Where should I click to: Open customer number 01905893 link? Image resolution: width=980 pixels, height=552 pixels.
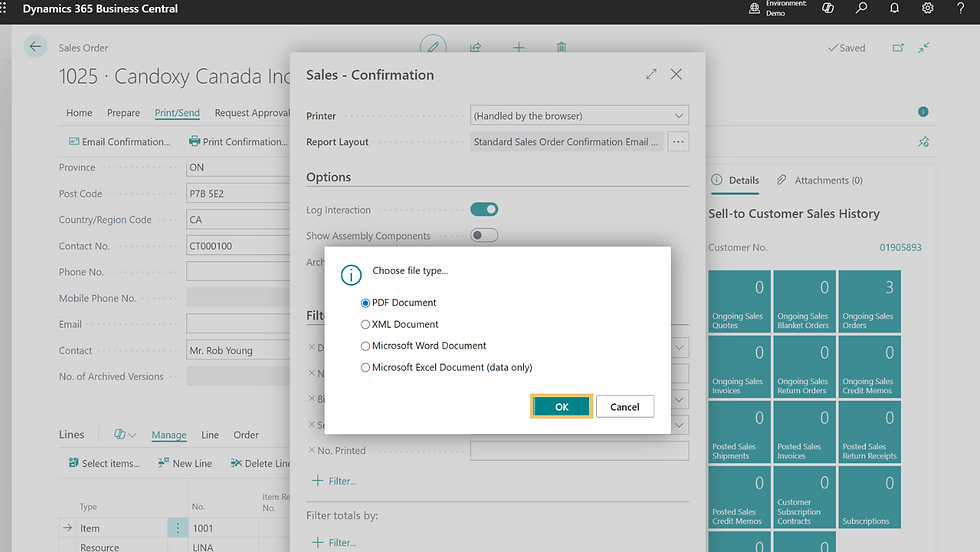coord(900,248)
